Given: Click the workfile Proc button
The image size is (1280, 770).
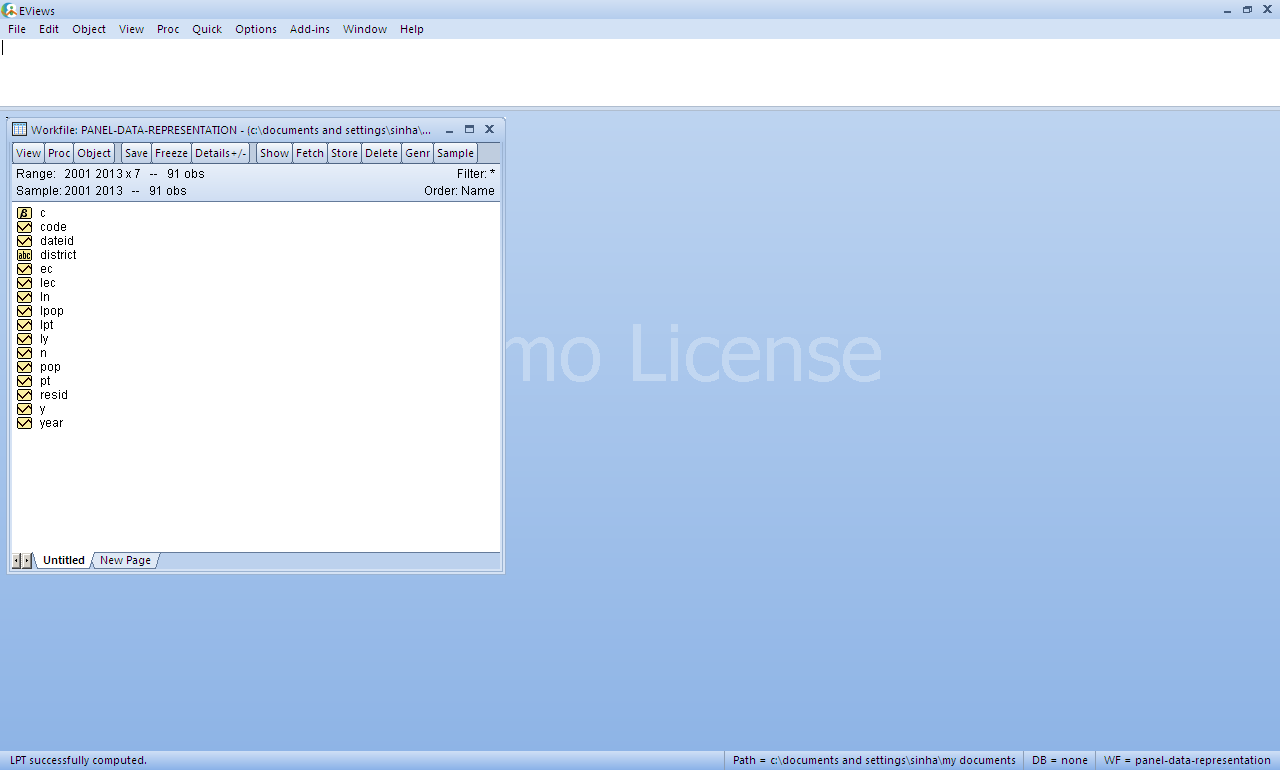Looking at the screenshot, I should point(59,153).
